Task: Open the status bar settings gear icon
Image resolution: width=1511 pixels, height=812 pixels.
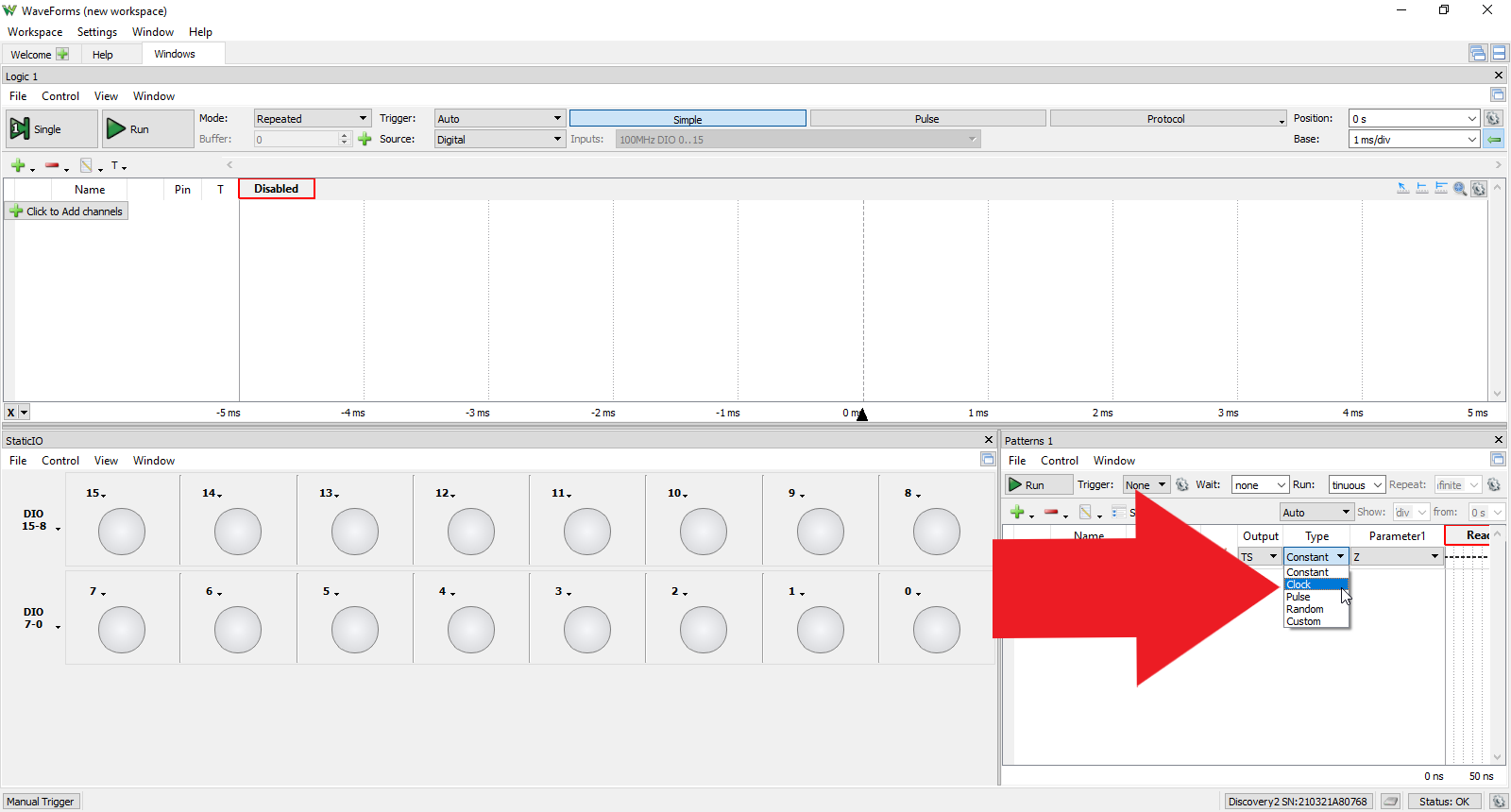Action: (1499, 802)
